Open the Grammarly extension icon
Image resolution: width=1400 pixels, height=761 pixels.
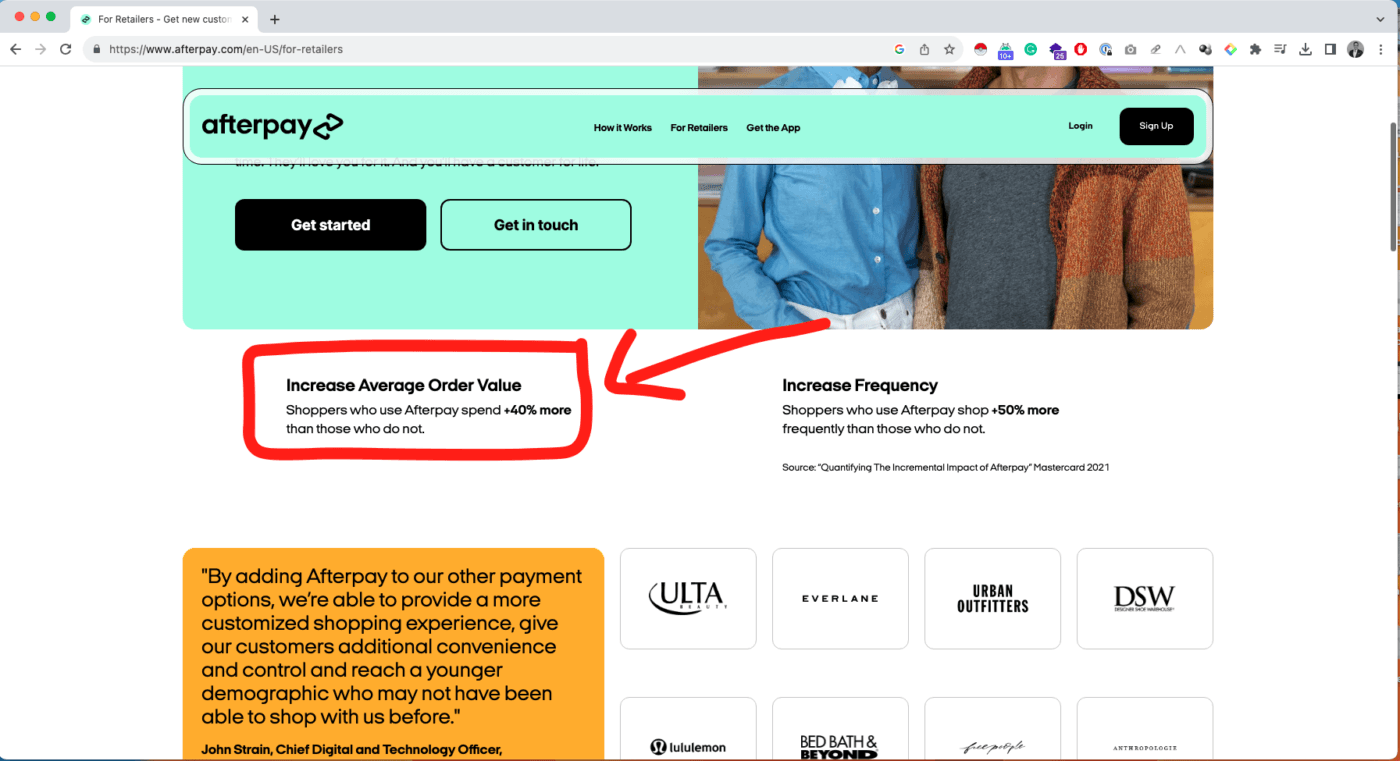click(1031, 48)
